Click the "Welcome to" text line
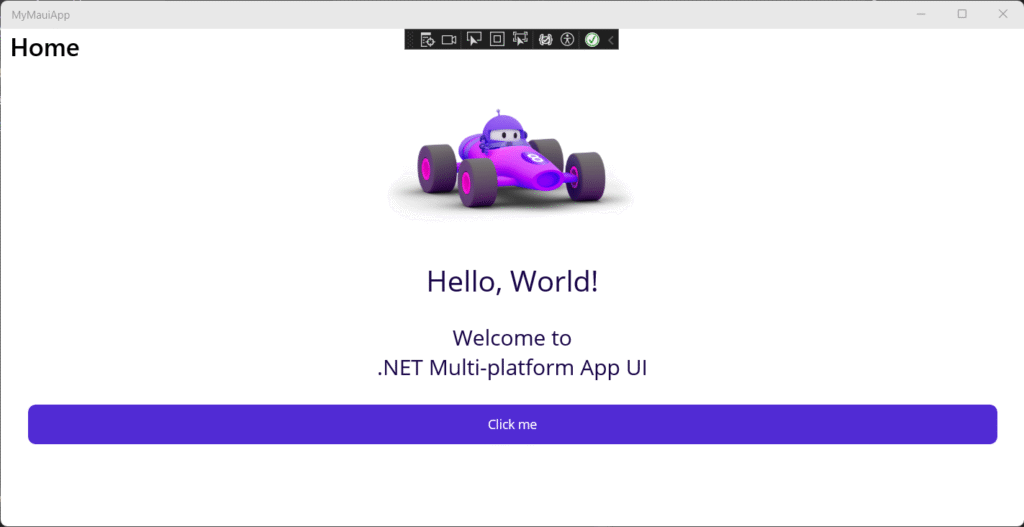 click(x=512, y=338)
